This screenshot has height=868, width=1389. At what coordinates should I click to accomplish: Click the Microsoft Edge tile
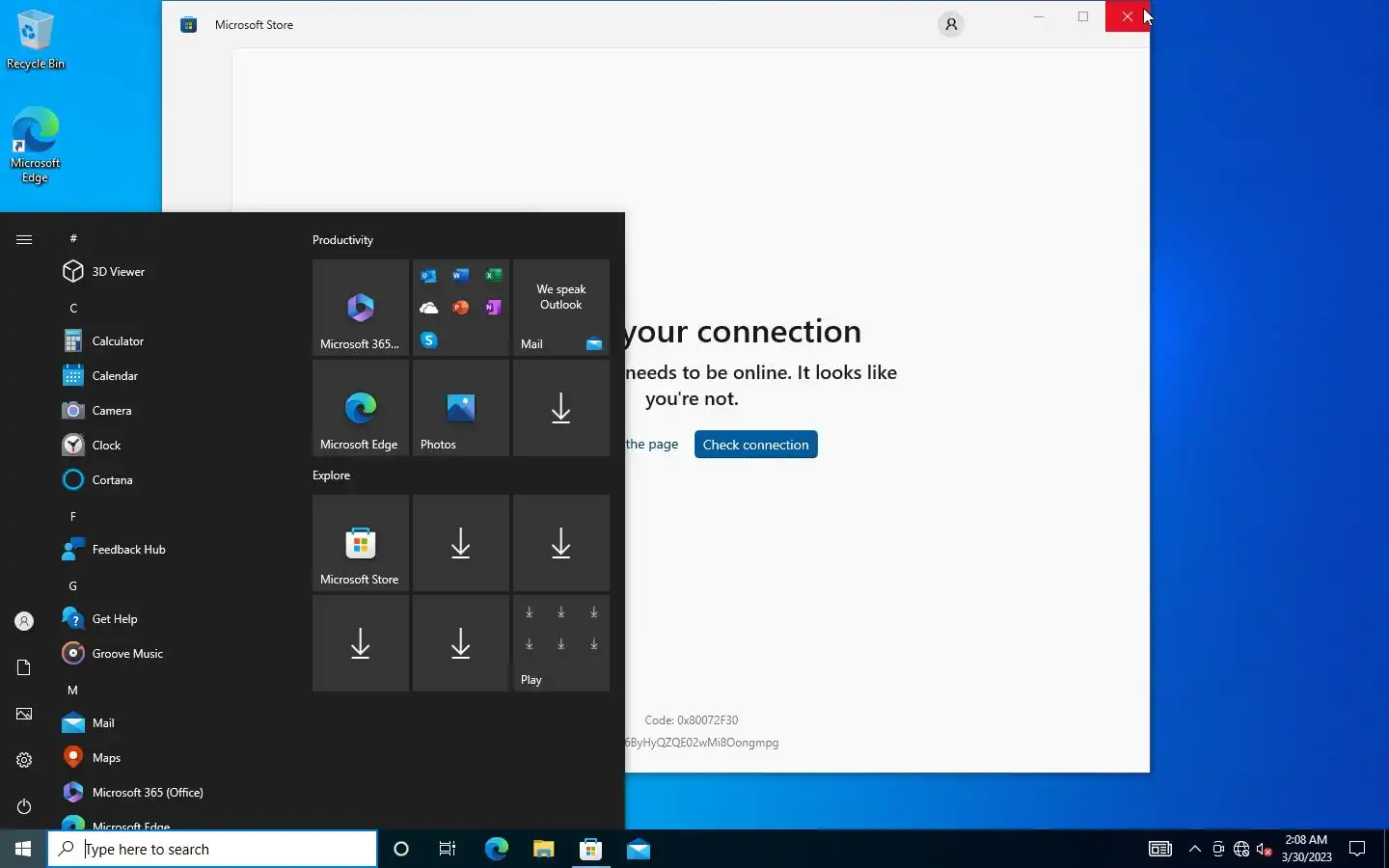coord(361,408)
